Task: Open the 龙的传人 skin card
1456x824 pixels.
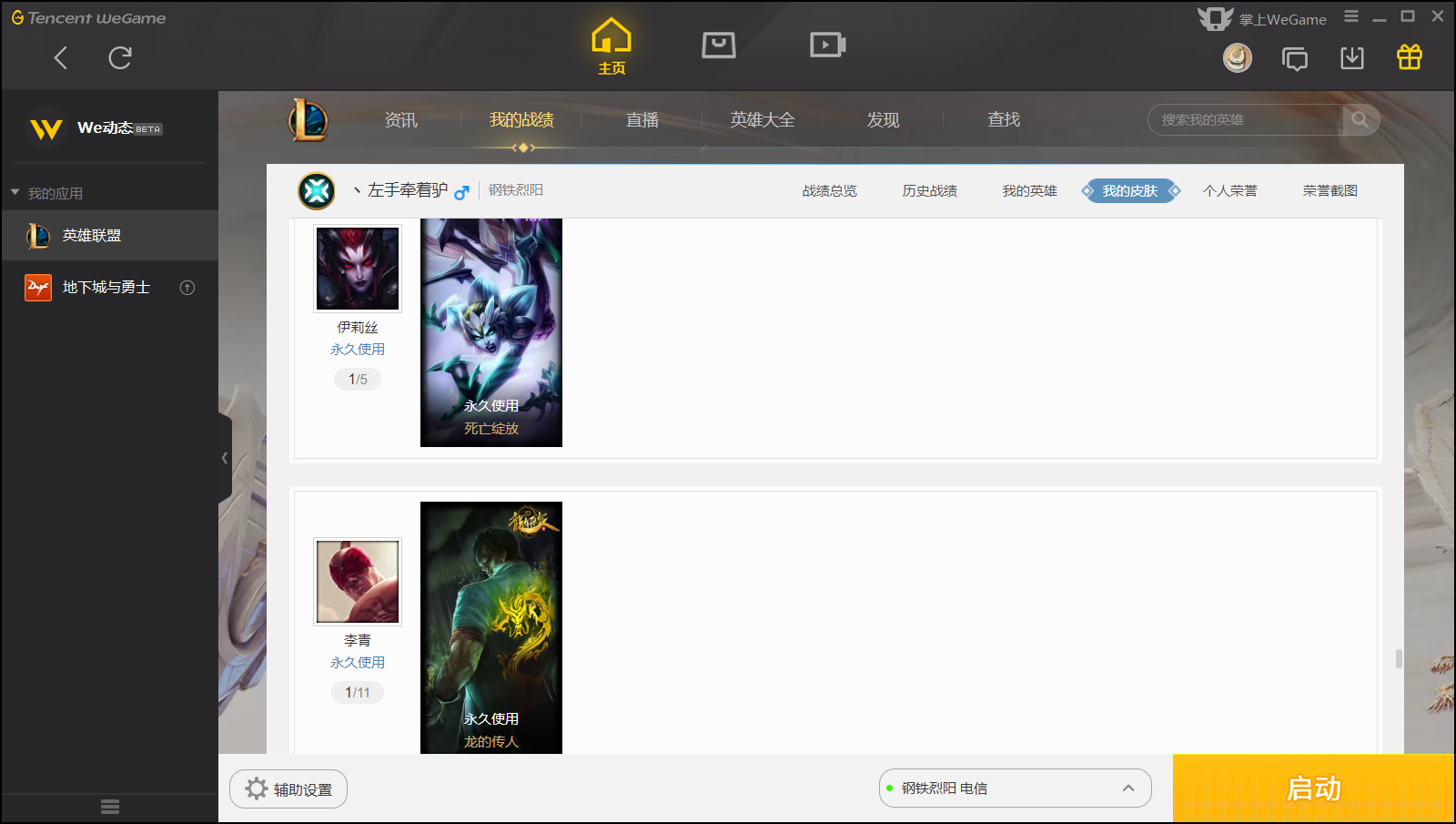Action: (491, 627)
